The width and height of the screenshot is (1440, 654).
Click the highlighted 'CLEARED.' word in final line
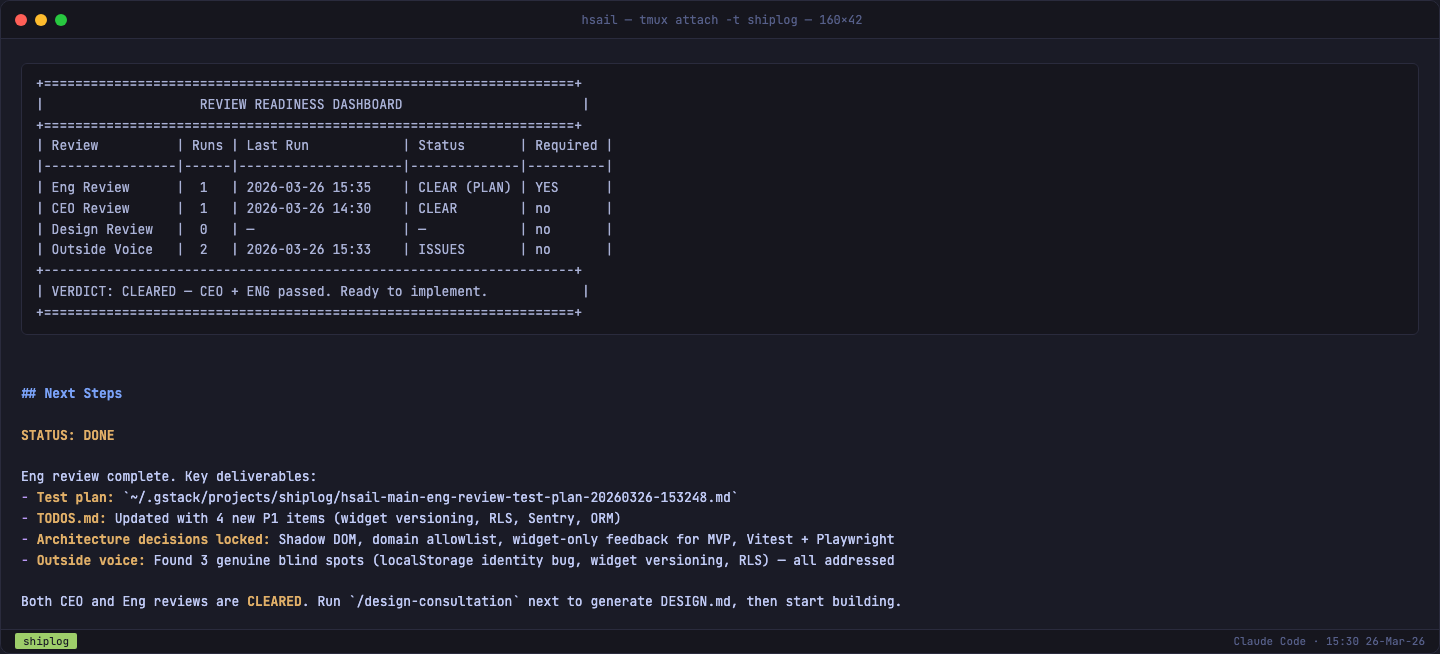coord(278,602)
